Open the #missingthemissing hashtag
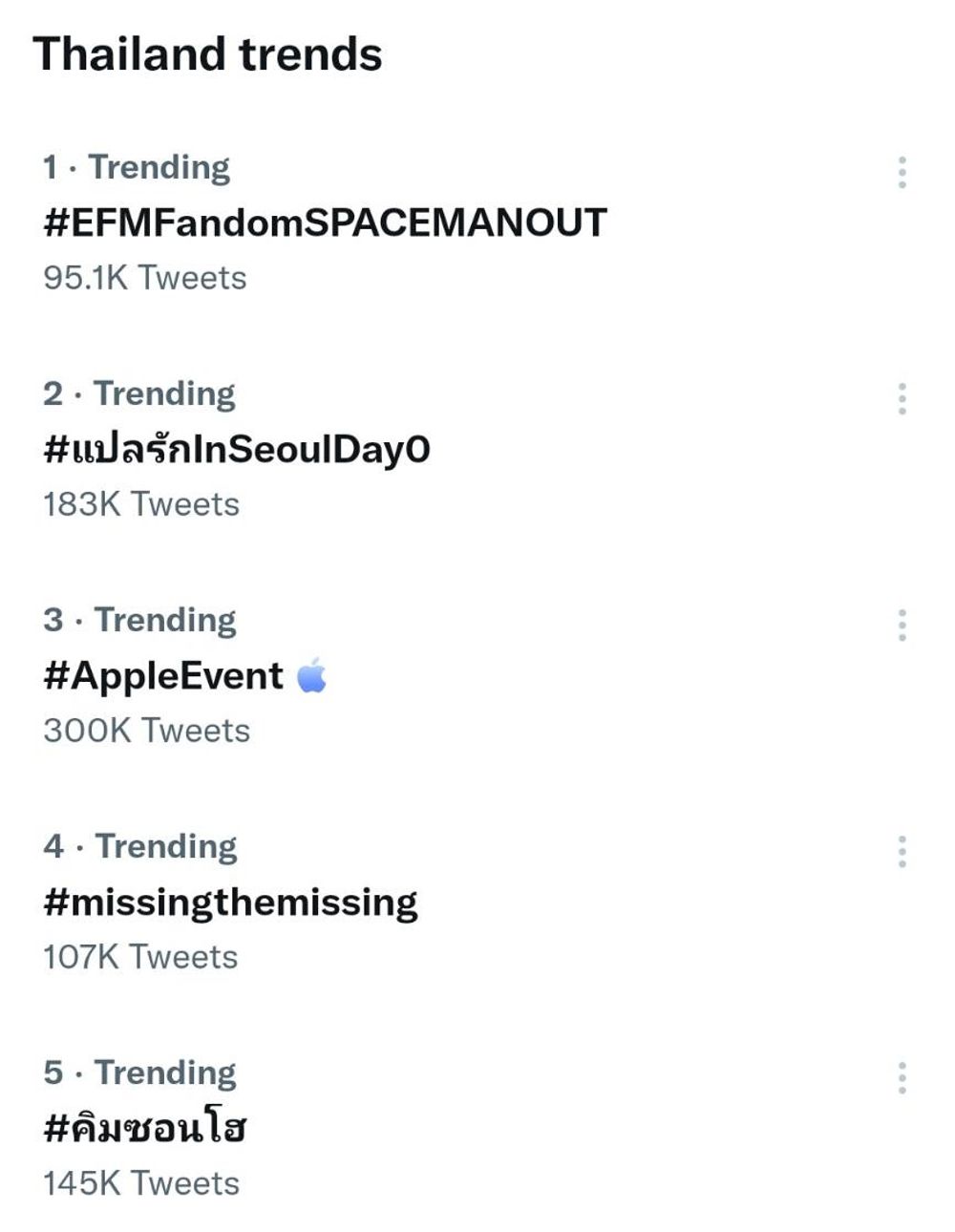 click(x=230, y=903)
